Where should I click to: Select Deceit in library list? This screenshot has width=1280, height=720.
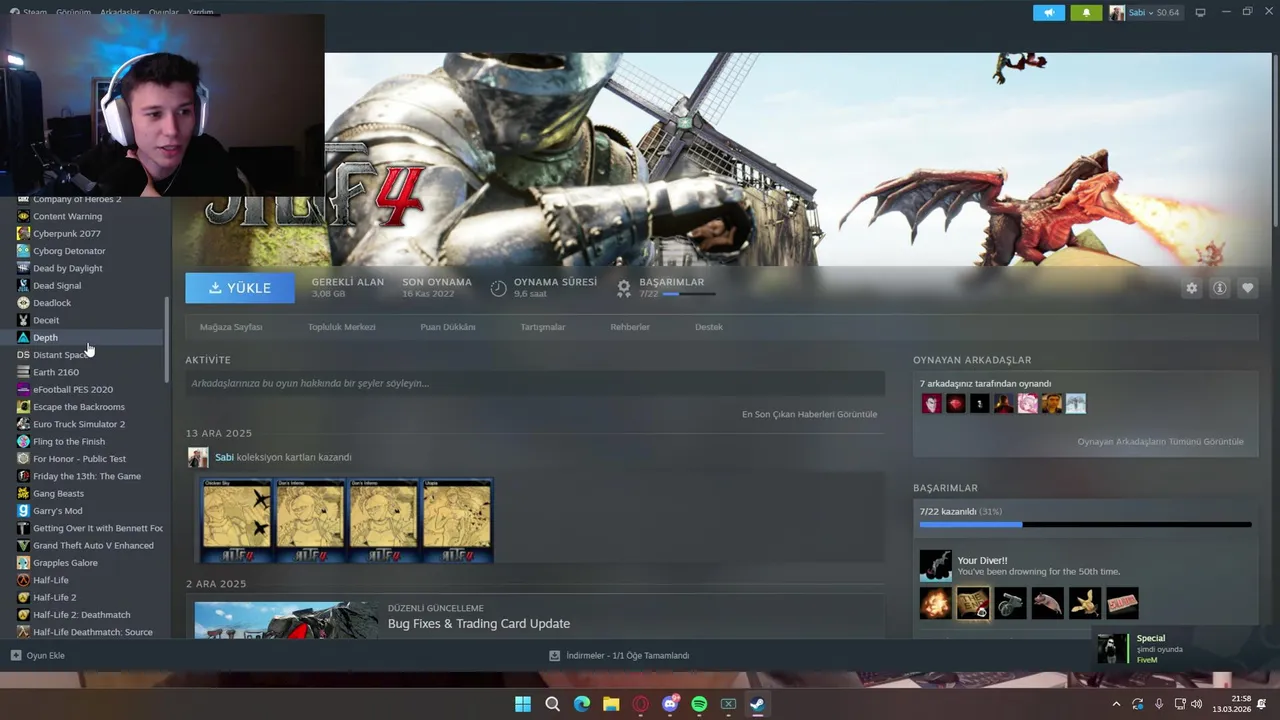(x=46, y=320)
